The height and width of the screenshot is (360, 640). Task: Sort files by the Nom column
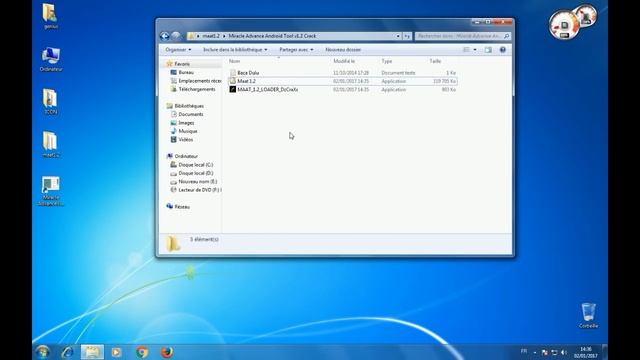[x=234, y=61]
